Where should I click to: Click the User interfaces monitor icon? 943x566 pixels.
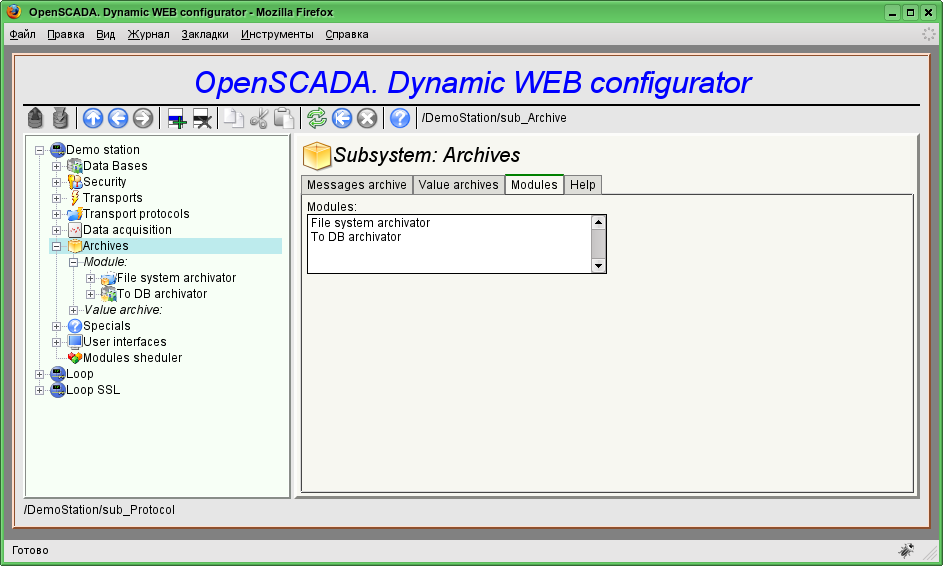[x=75, y=342]
